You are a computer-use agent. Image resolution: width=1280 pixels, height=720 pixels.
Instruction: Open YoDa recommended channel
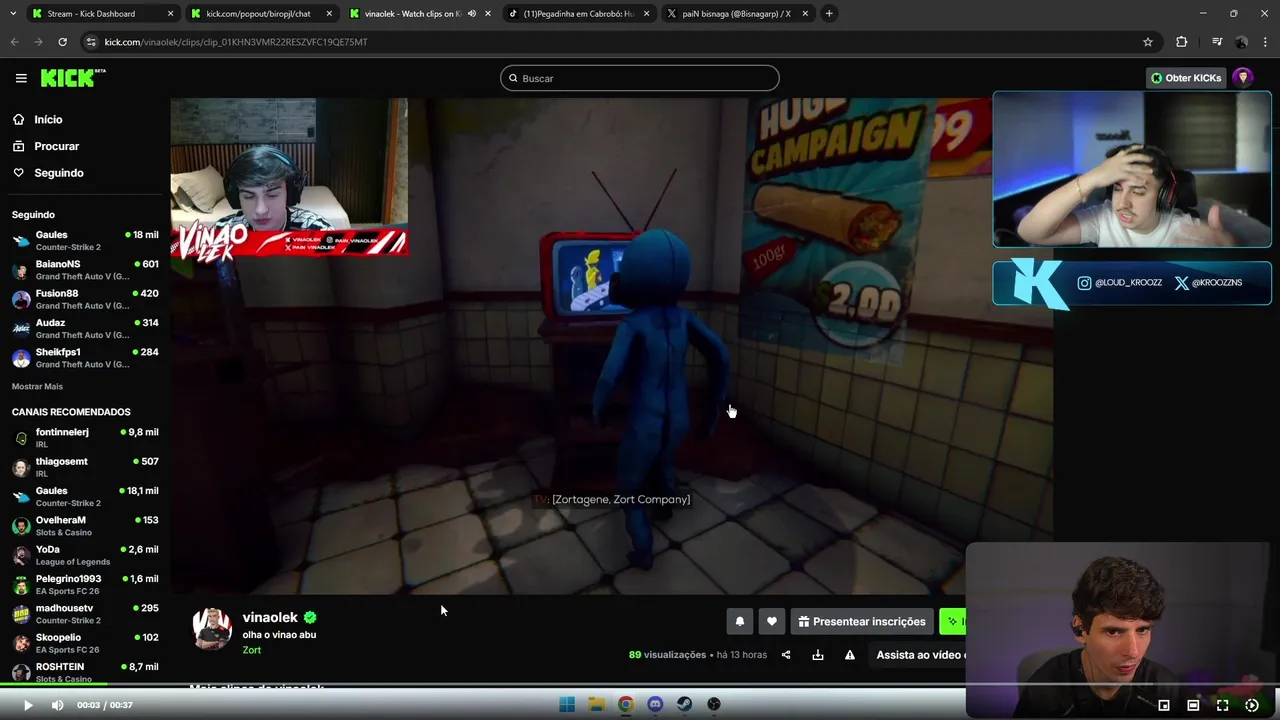pos(85,555)
